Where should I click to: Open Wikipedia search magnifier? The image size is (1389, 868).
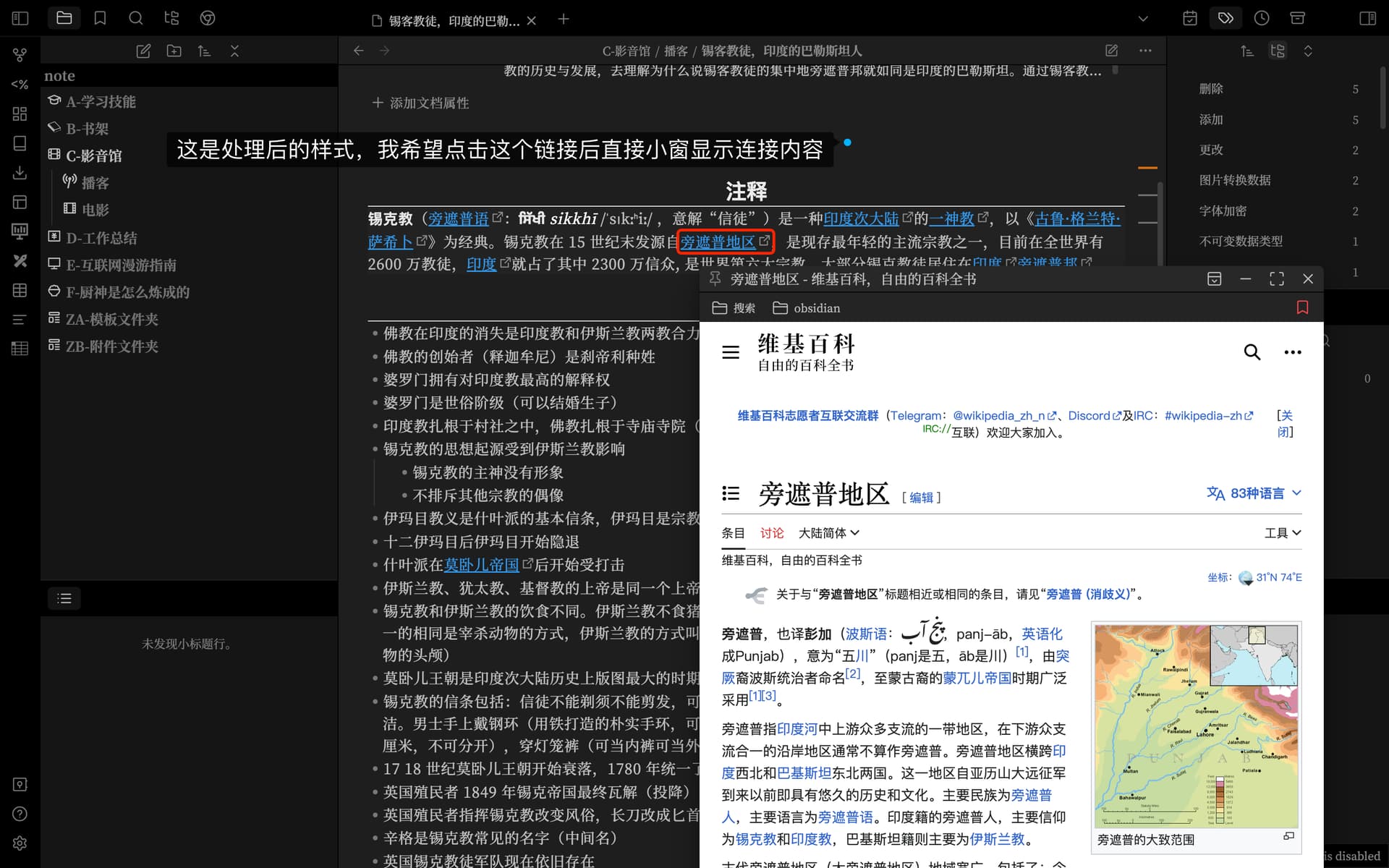(1252, 352)
